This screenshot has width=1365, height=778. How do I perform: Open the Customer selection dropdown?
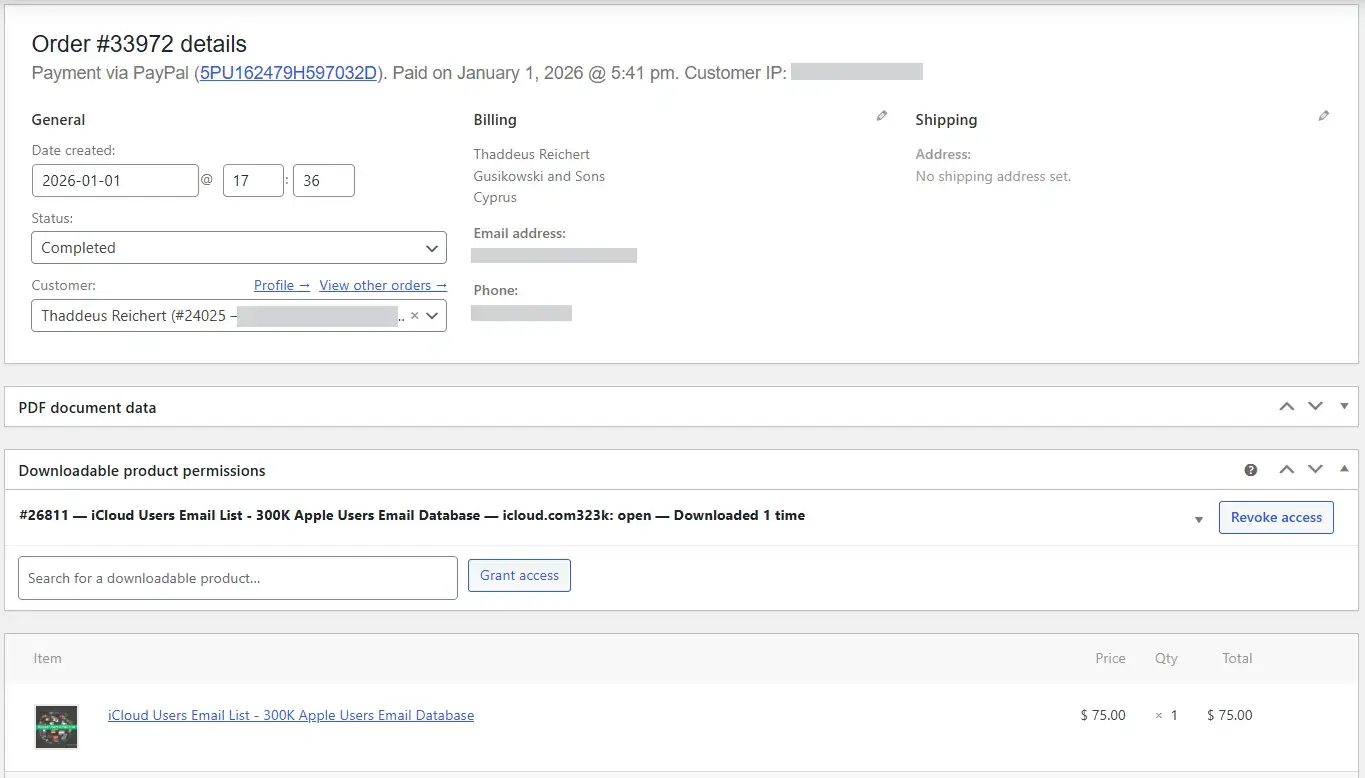(432, 316)
